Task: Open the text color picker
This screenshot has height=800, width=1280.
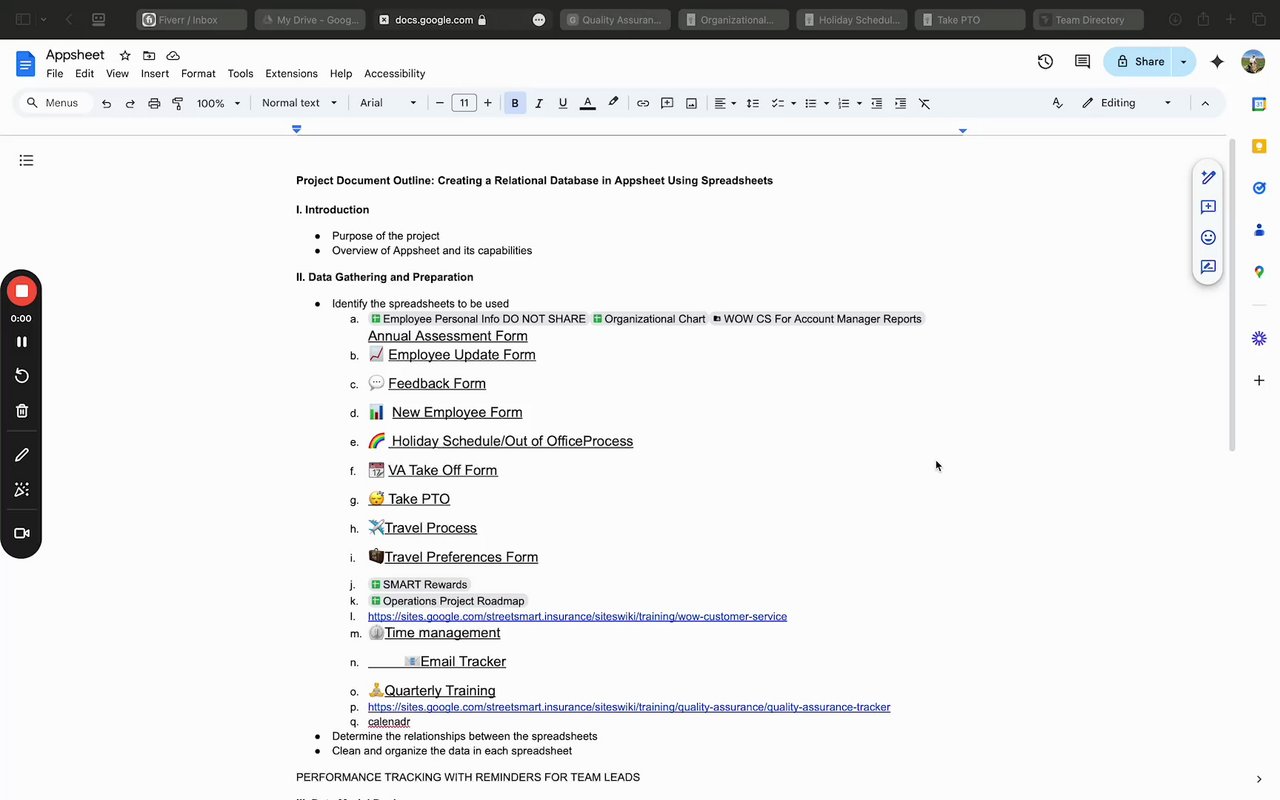Action: pyautogui.click(x=587, y=103)
